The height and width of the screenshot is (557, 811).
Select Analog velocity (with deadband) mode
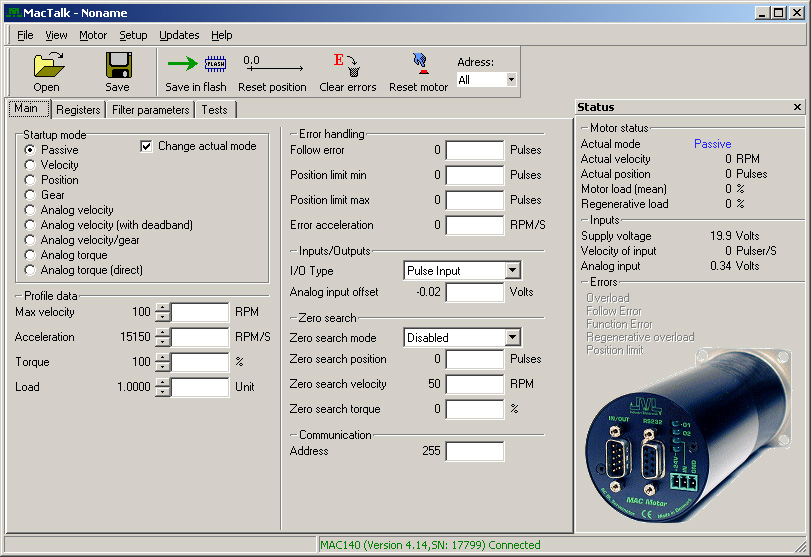(30, 225)
